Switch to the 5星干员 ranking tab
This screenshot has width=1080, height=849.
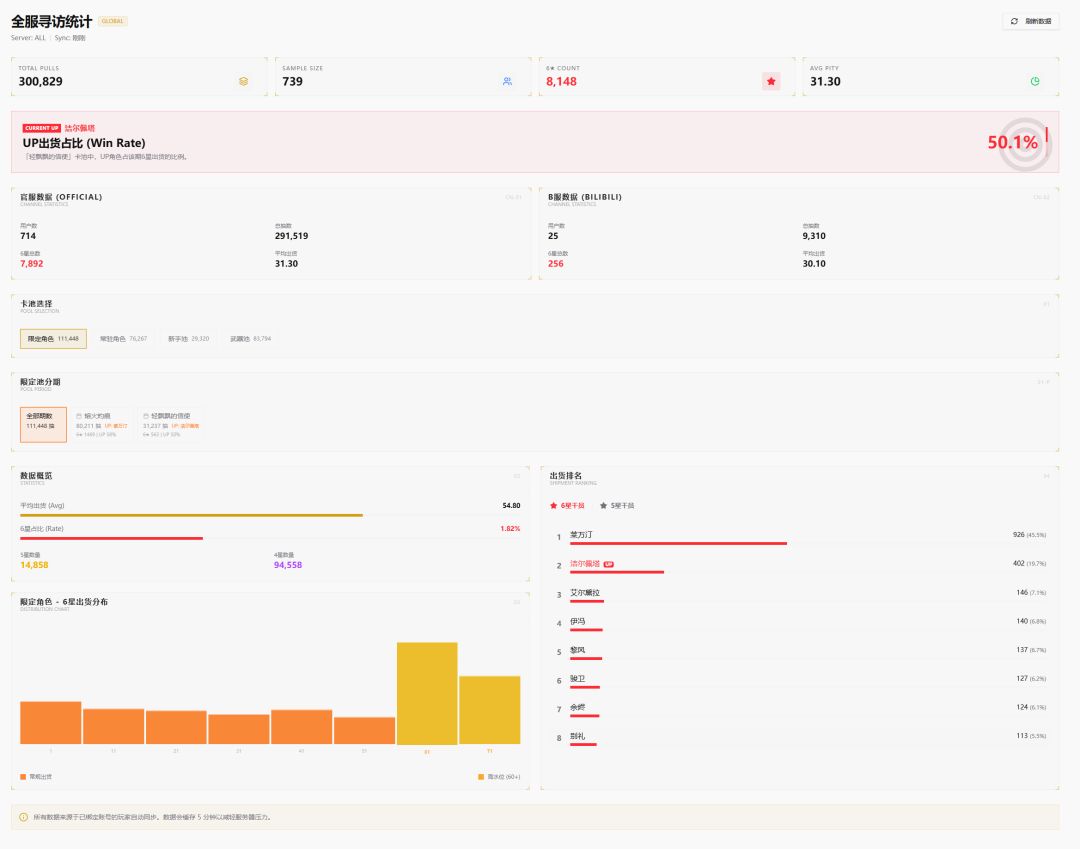coord(617,505)
